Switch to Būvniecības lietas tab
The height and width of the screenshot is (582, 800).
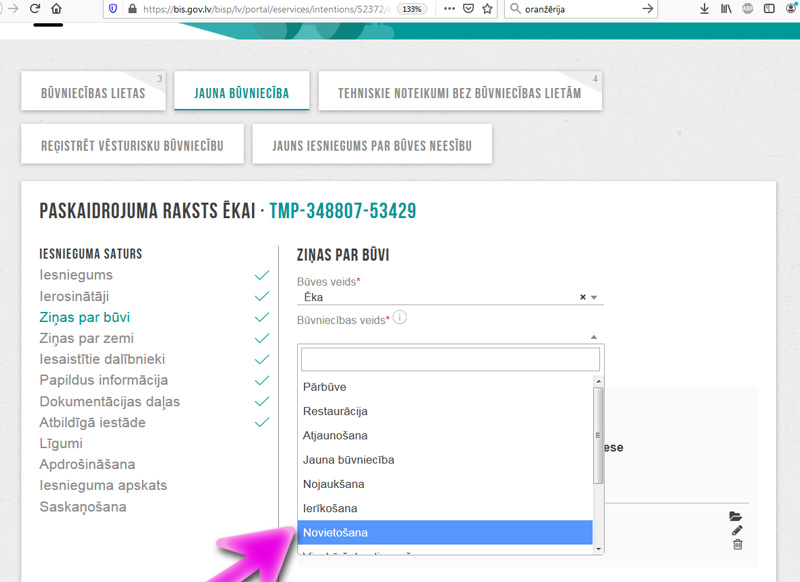93,93
